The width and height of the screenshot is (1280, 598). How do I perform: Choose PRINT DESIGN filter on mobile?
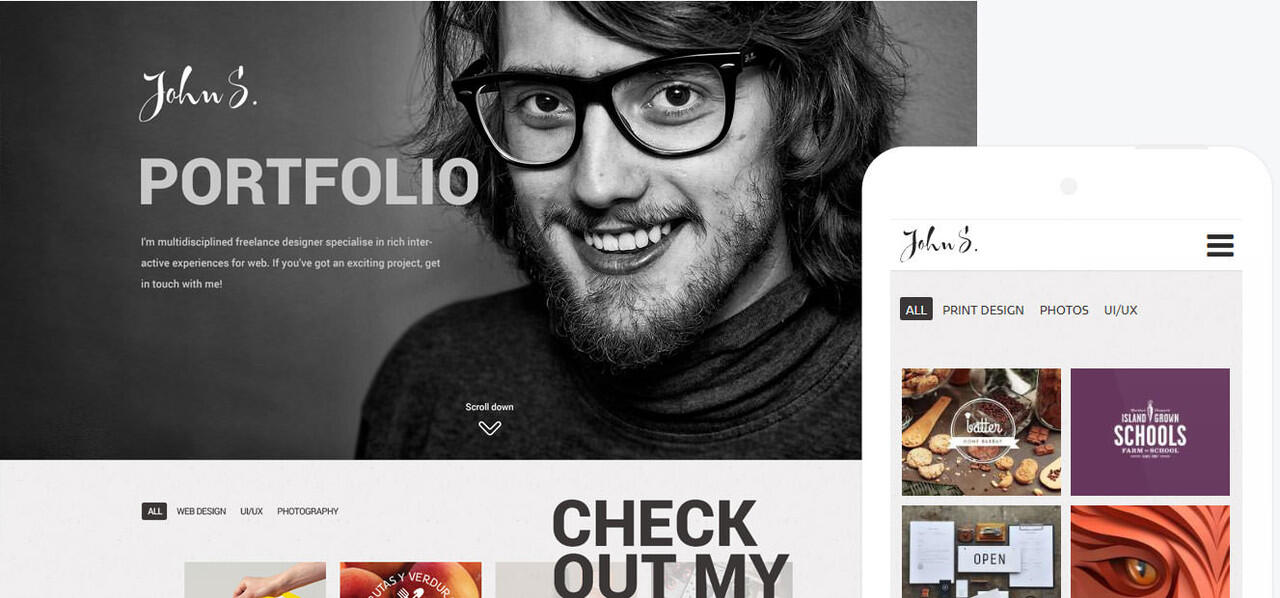[x=983, y=310]
